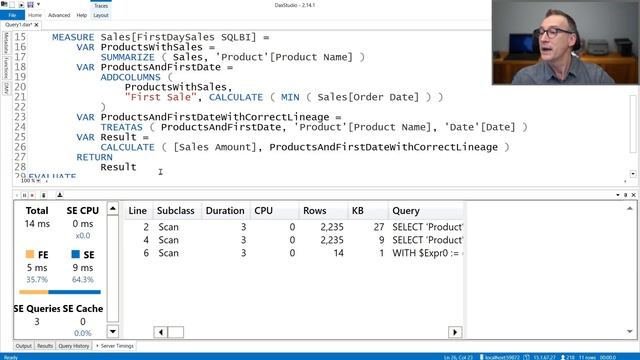Viewport: 640px width, 360px height.
Task: Stop the server timings trace
Action: (32, 195)
